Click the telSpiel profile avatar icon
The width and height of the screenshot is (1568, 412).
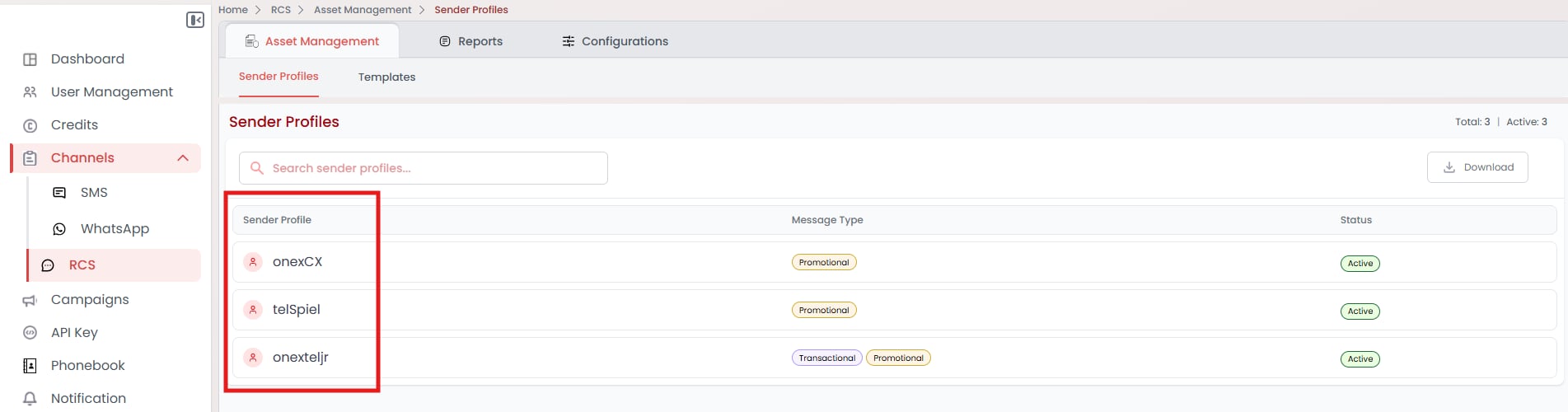tap(253, 310)
